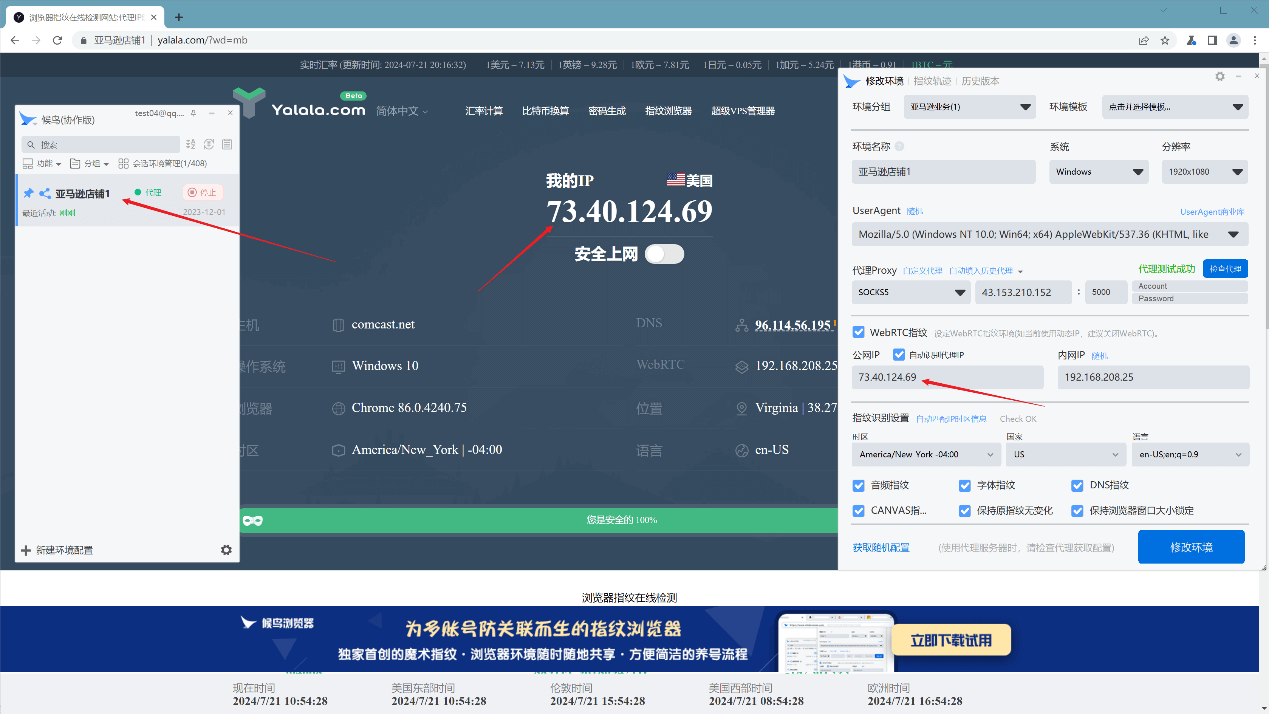Image resolution: width=1269 pixels, height=714 pixels.
Task: Open the 汇率计算 menu on Yalala
Action: point(486,110)
